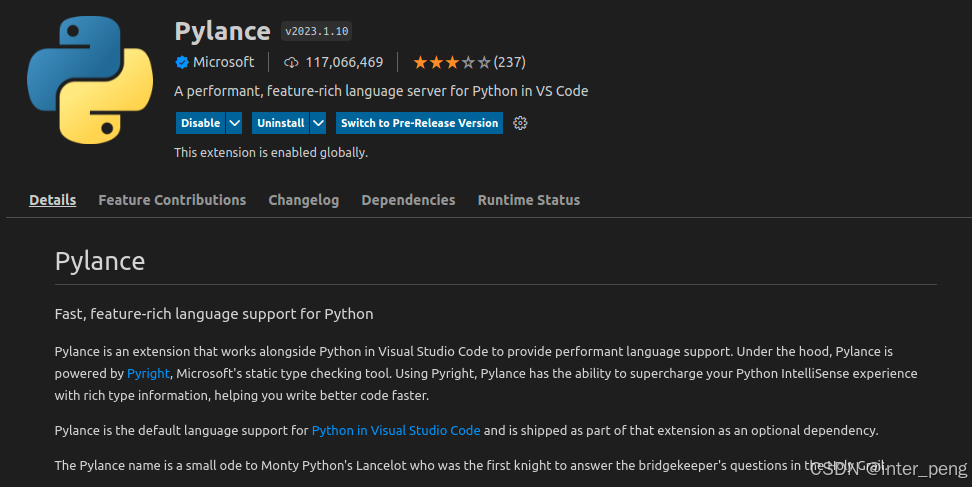This screenshot has width=972, height=487.
Task: Uninstall the Pylance extension
Action: (x=279, y=123)
